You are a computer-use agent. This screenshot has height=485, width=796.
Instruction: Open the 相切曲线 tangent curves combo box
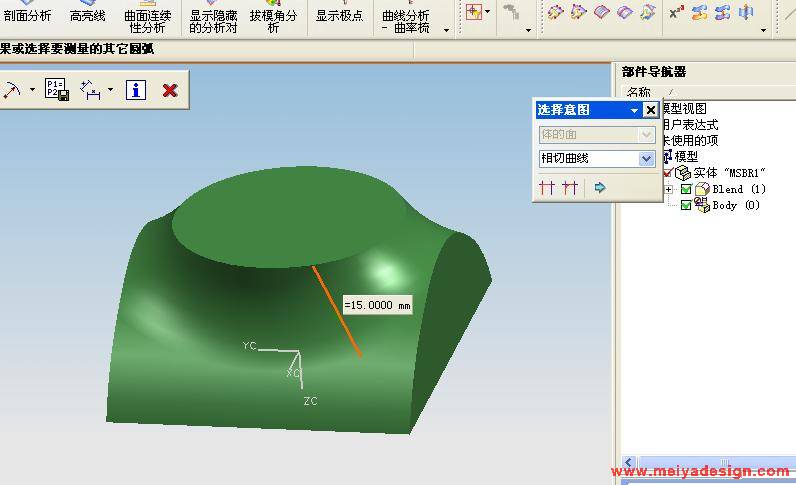596,158
